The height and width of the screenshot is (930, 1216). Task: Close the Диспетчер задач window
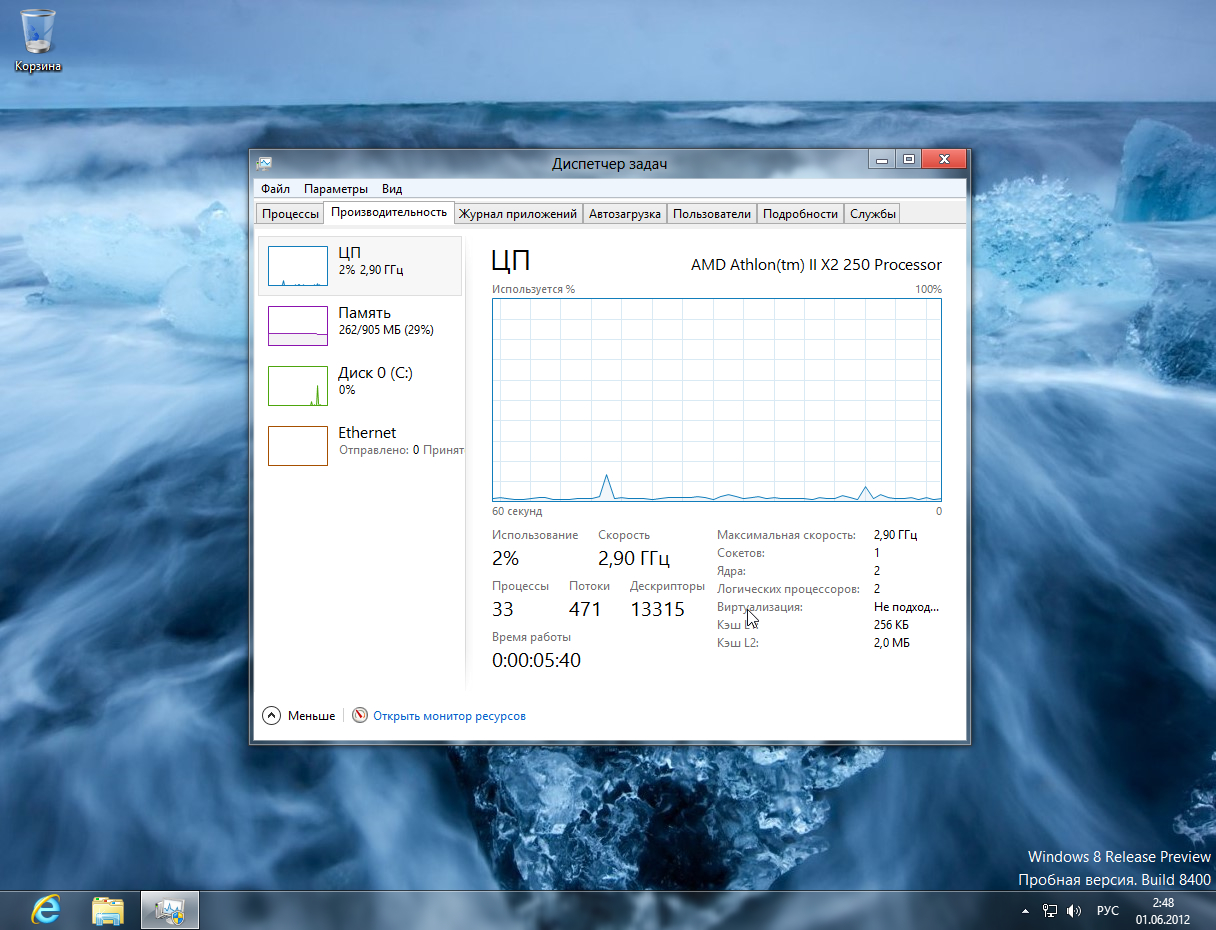coord(944,159)
